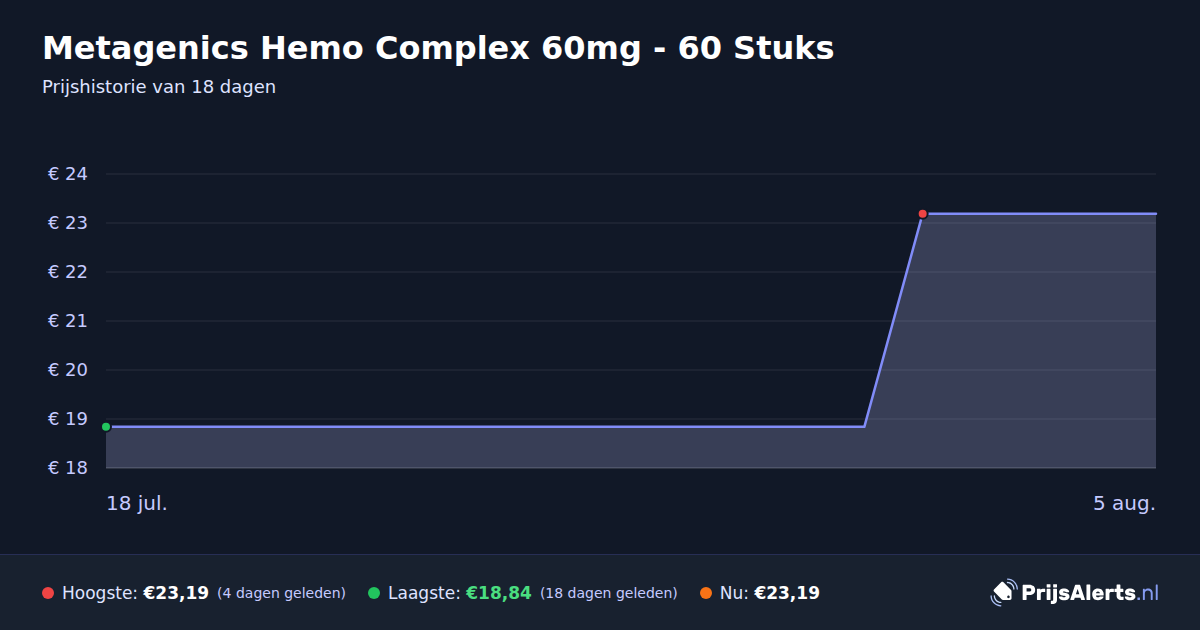Click the Hoogste €23,19 price value

point(176,593)
